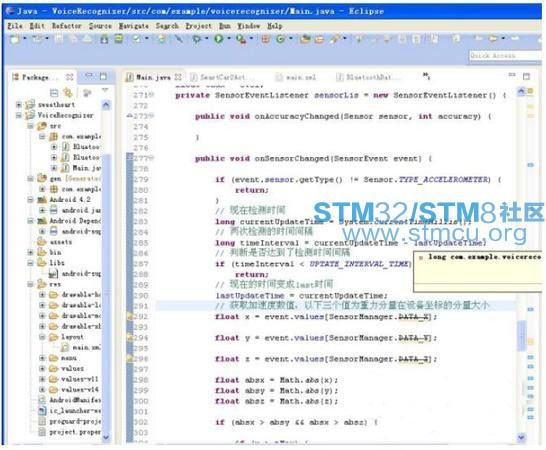The image size is (546, 450).
Task: Switch to the main.xml editor tab
Action: pos(296,77)
